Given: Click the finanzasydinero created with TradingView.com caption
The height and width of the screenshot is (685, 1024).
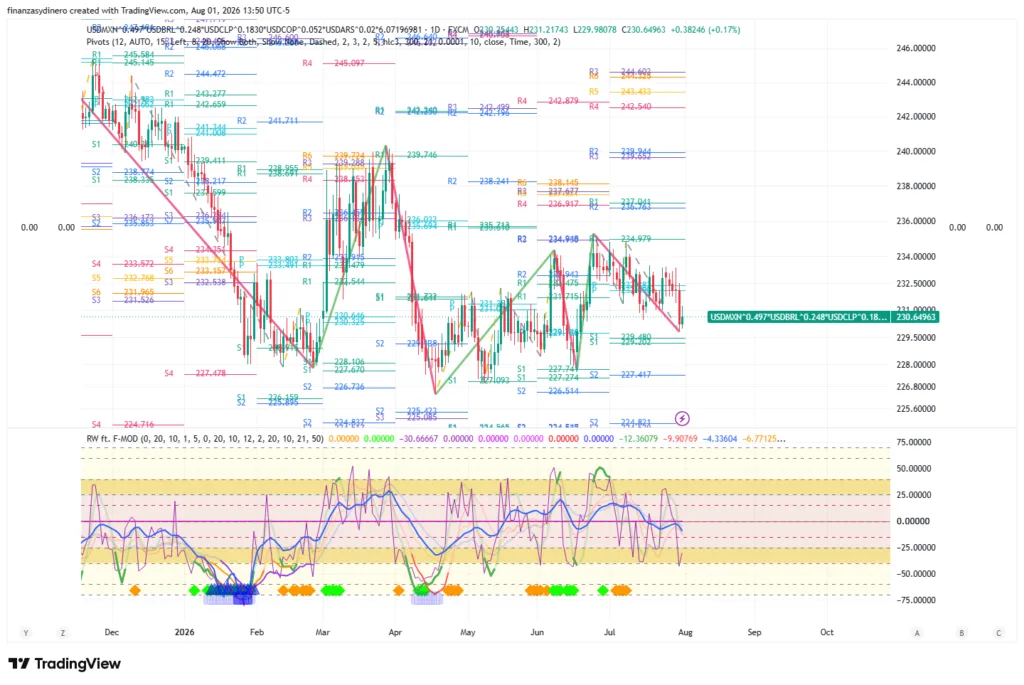Looking at the screenshot, I should tap(148, 10).
